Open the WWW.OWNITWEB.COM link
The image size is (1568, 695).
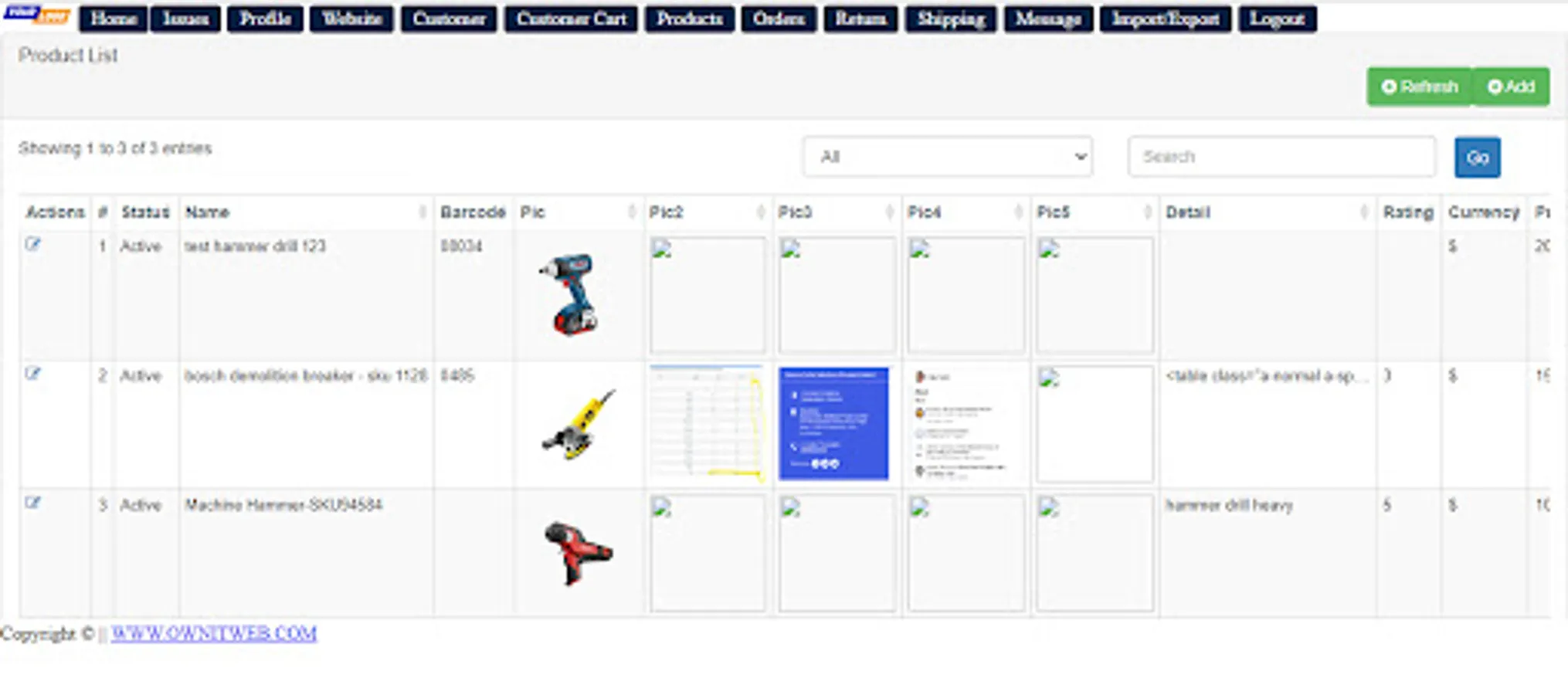tap(214, 633)
